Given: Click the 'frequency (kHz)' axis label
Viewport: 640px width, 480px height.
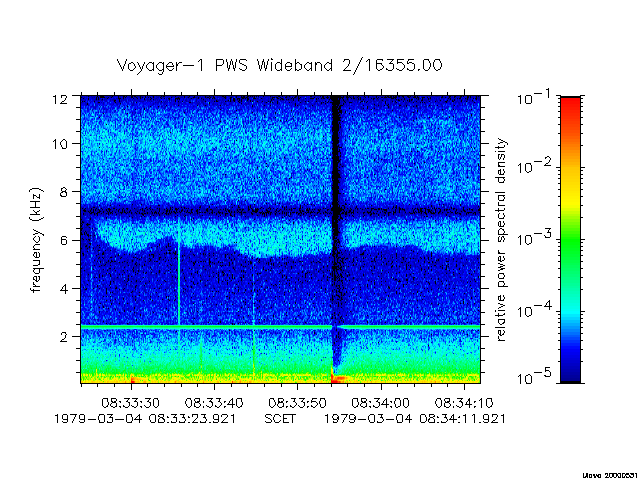Looking at the screenshot, I should tap(36, 240).
